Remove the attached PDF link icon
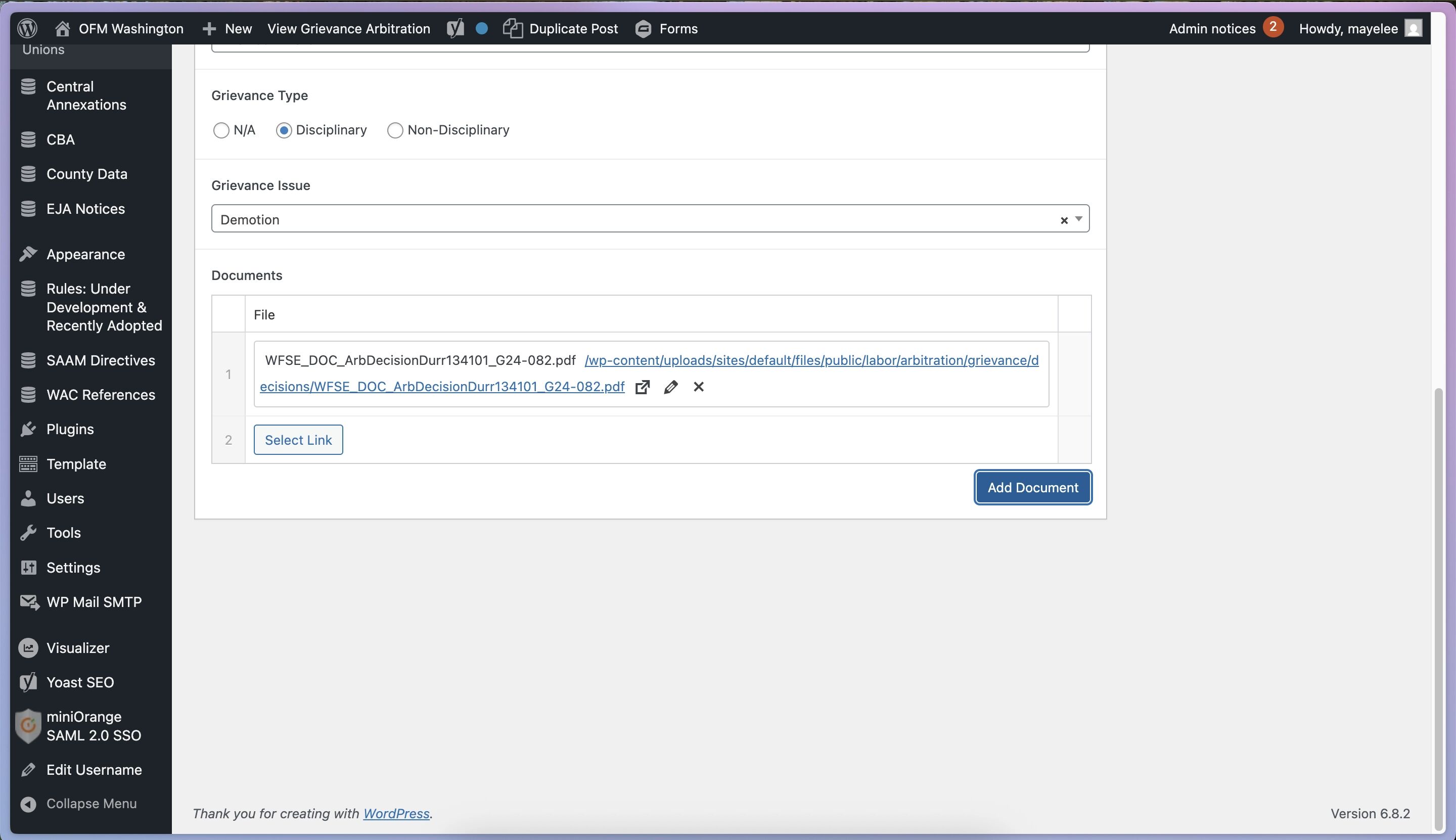This screenshot has height=840, width=1456. [x=698, y=387]
